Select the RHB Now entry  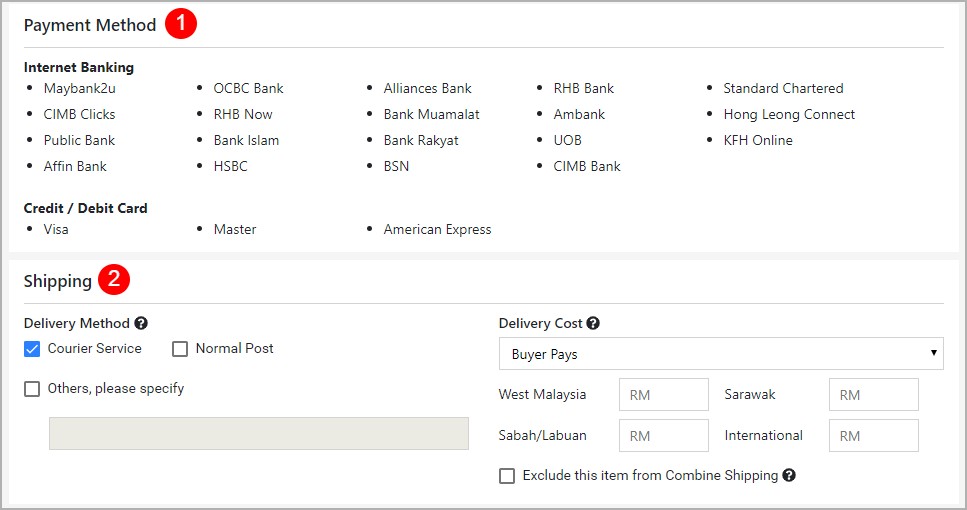pyautogui.click(x=243, y=114)
